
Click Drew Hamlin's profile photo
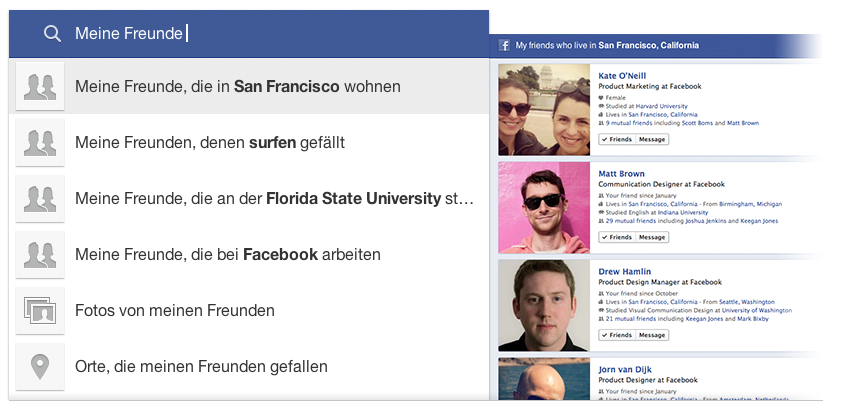pyautogui.click(x=544, y=305)
